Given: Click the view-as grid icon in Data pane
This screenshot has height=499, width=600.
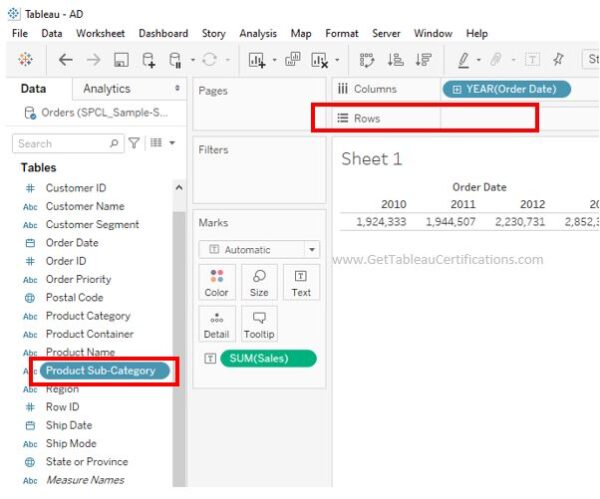Looking at the screenshot, I should (x=156, y=143).
